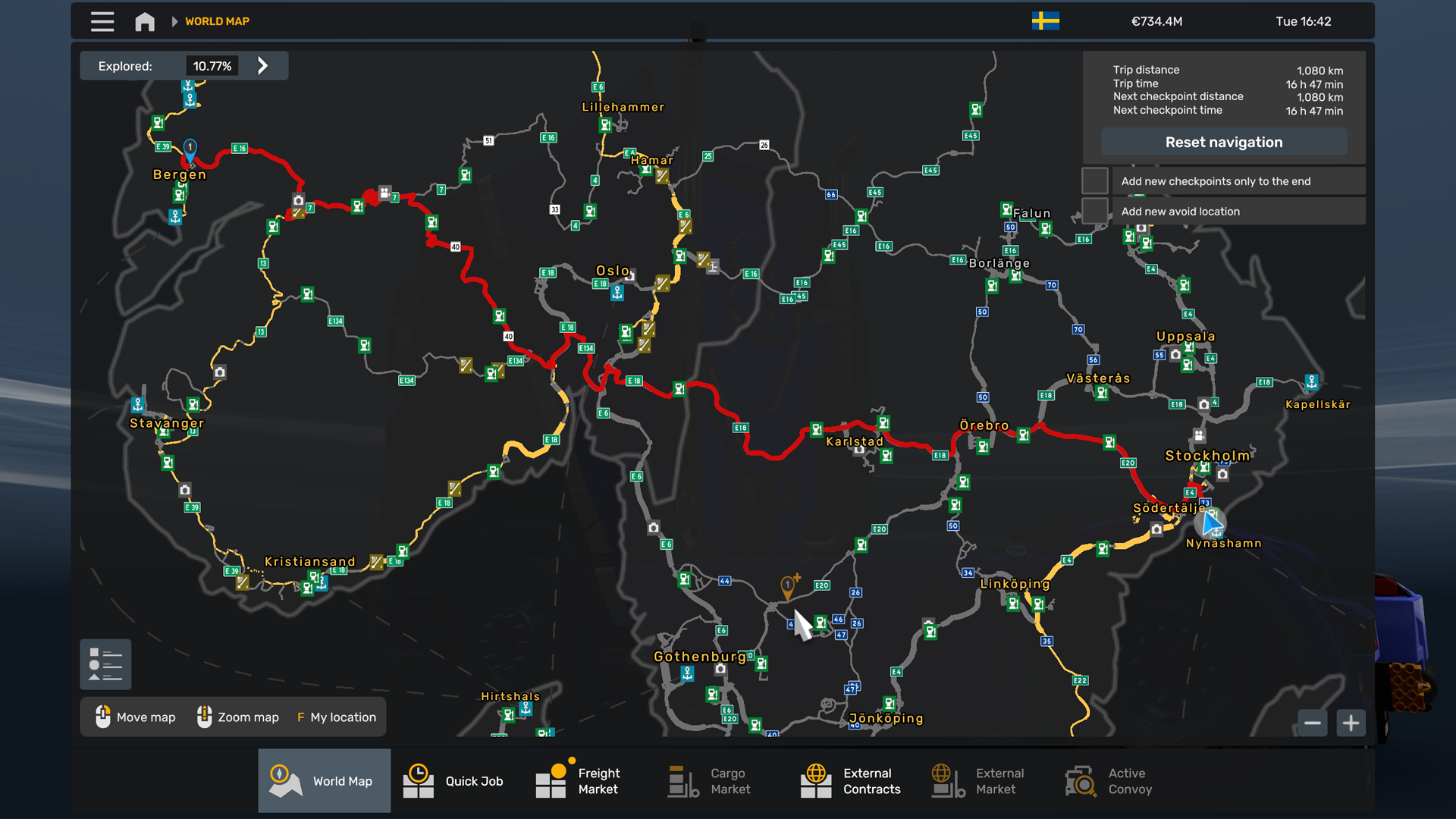Open the map legend icon bottom-left
Image resolution: width=1456 pixels, height=819 pixels.
point(105,664)
